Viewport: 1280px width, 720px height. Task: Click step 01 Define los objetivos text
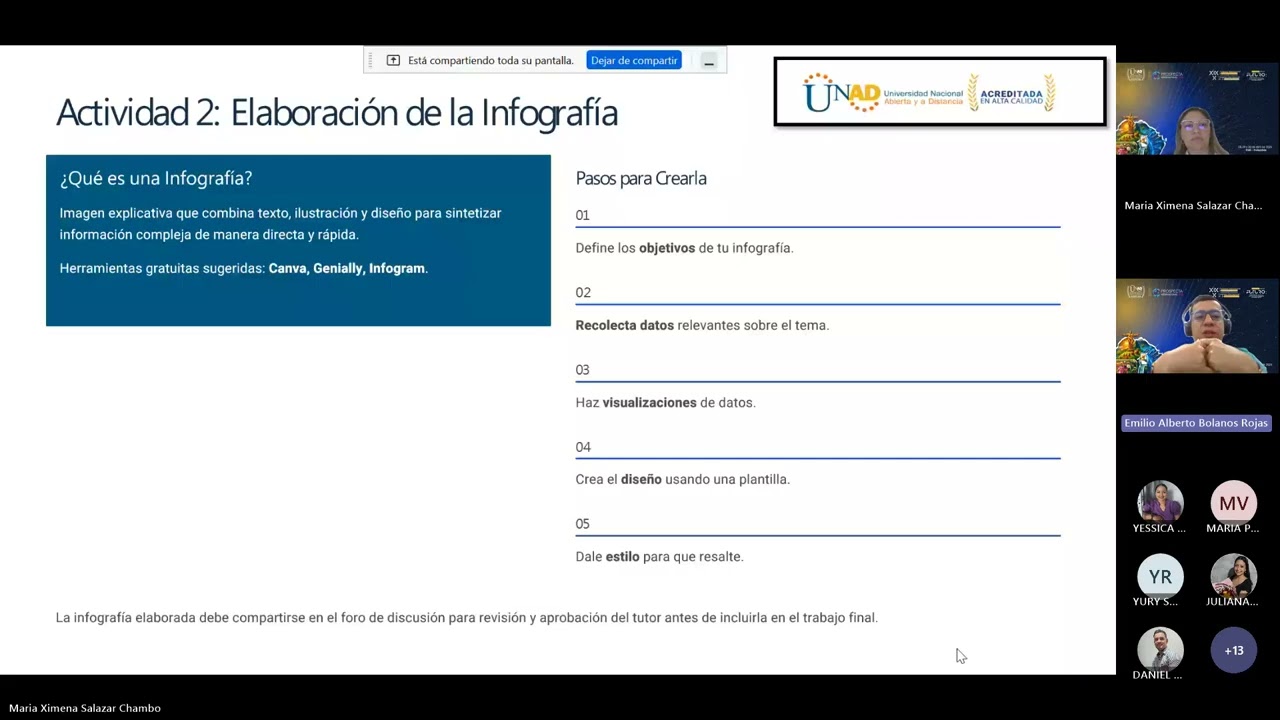[x=684, y=248]
